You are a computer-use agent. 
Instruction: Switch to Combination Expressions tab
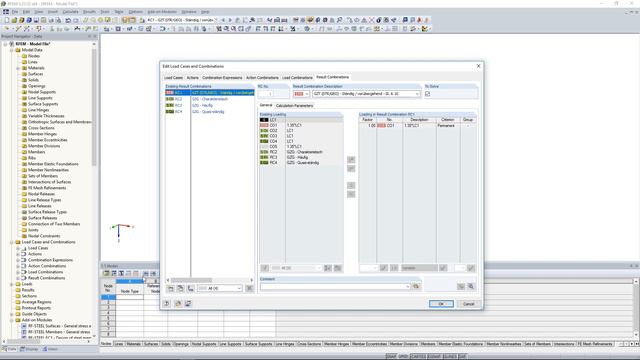[222, 78]
